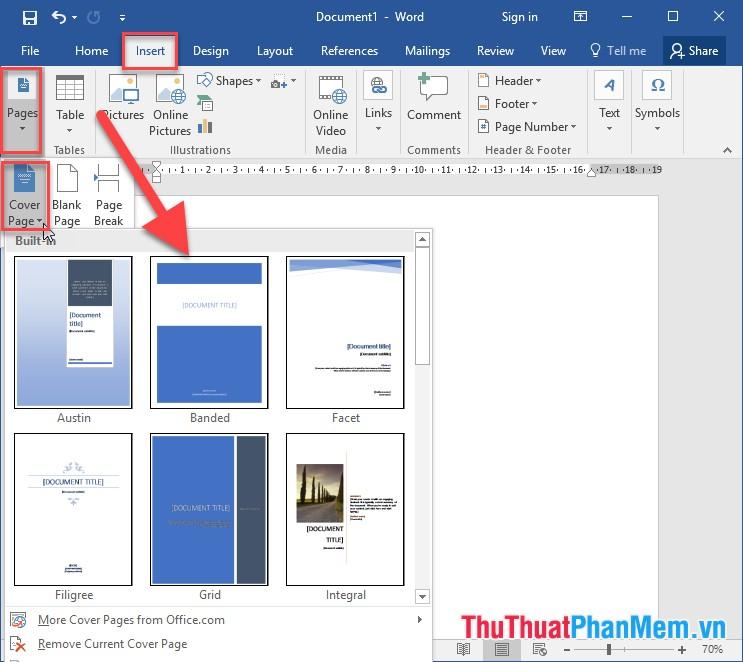Choose the Banded cover page

(209, 332)
